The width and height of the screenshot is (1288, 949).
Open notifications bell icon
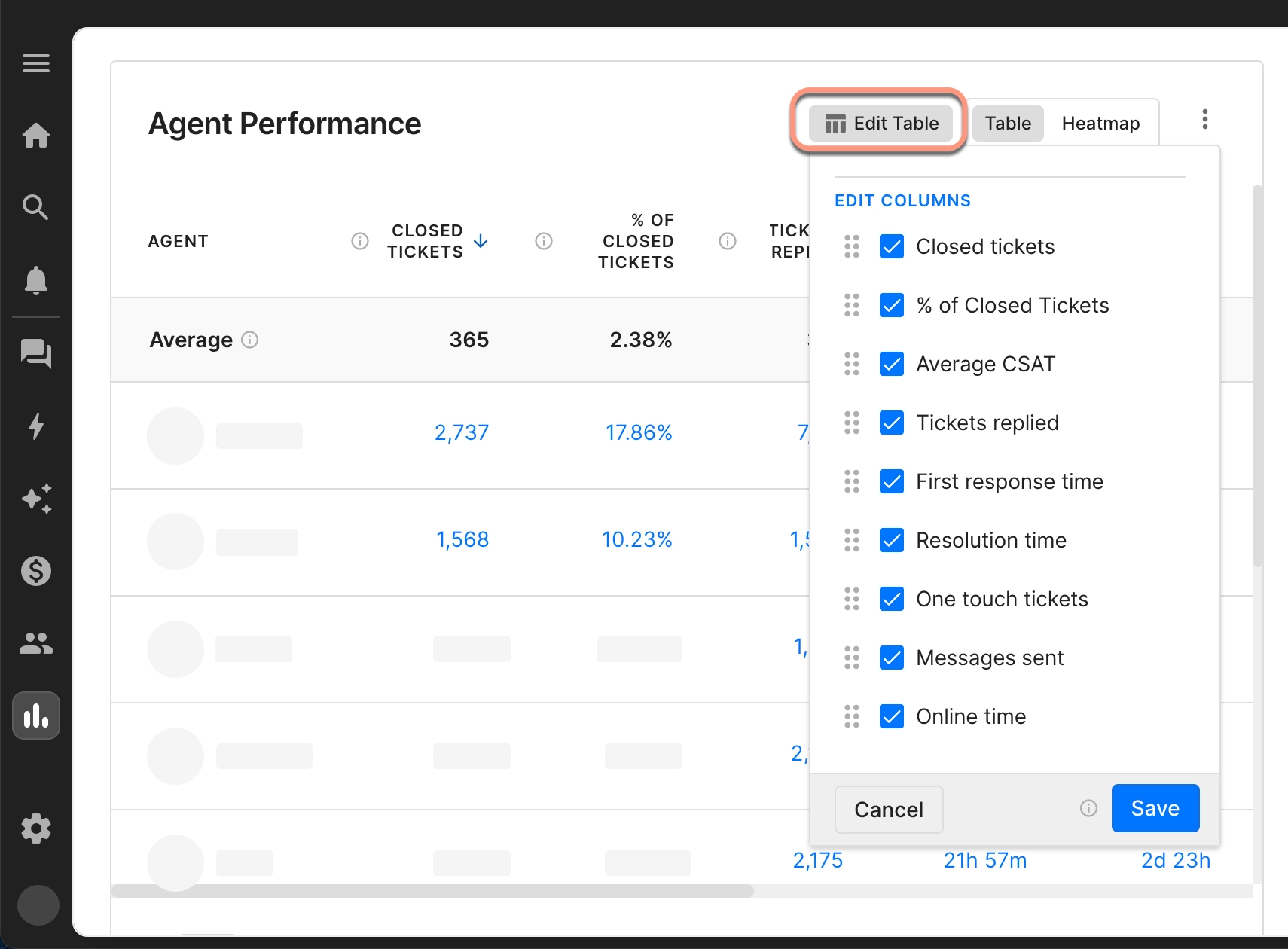(x=35, y=280)
